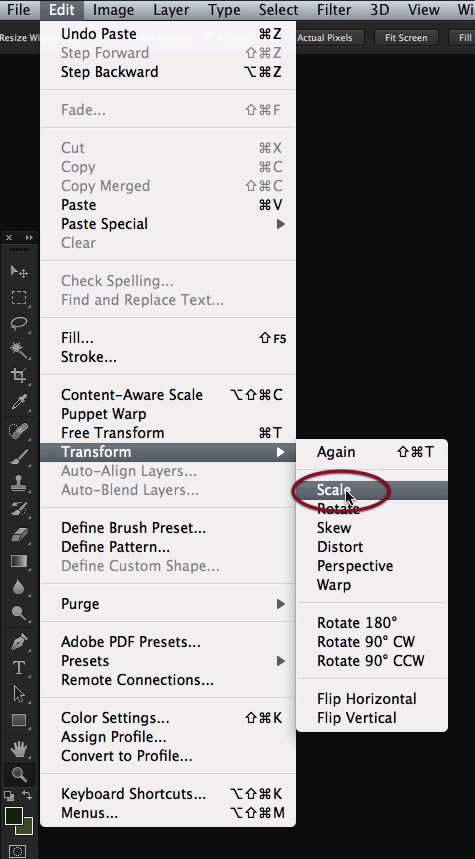This screenshot has height=859, width=475.
Task: Swap foreground and background colors
Action: (27, 795)
